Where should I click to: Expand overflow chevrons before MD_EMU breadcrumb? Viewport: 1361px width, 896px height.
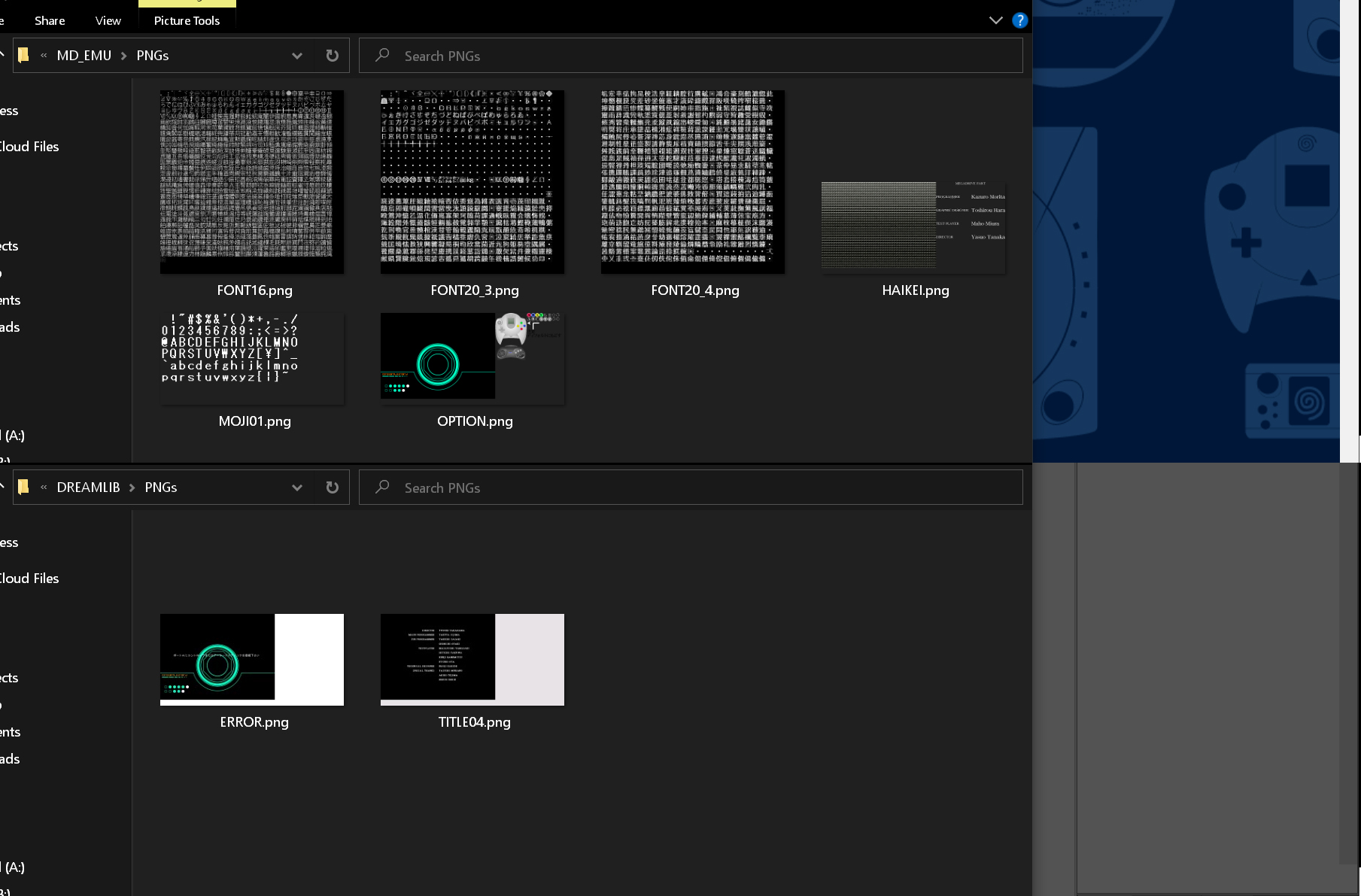pyautogui.click(x=44, y=56)
